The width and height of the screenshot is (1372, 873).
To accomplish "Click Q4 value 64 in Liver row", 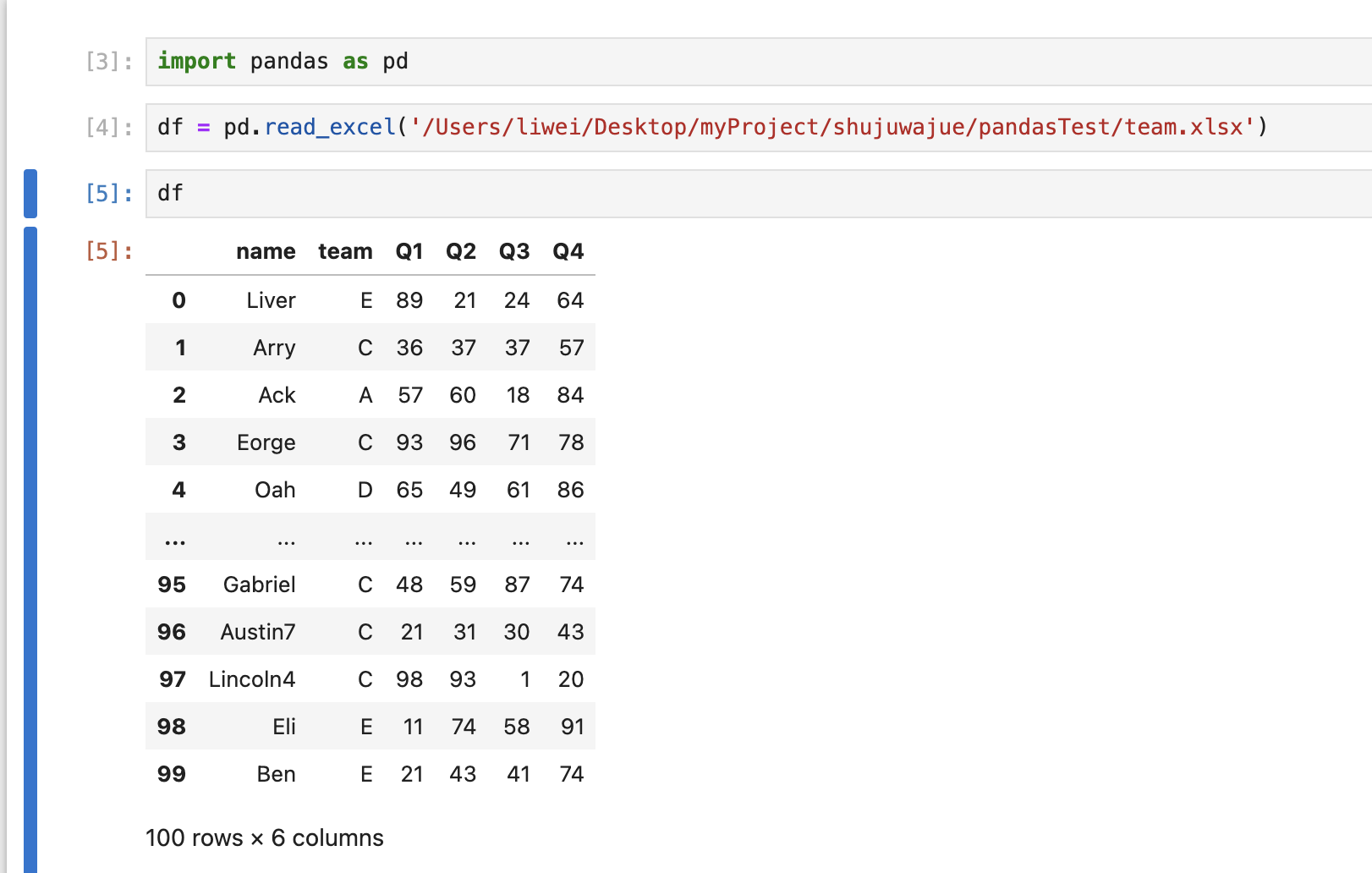I will click(570, 300).
